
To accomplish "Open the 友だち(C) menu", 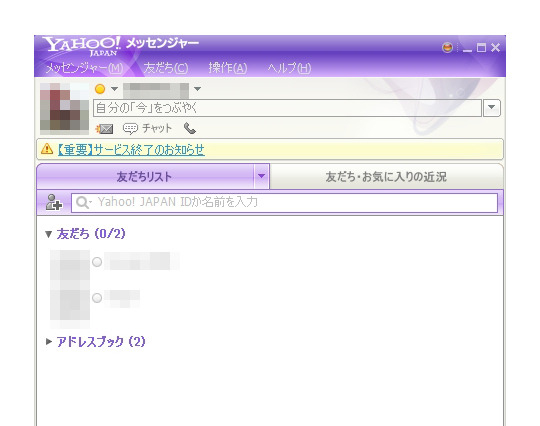I will [x=166, y=68].
